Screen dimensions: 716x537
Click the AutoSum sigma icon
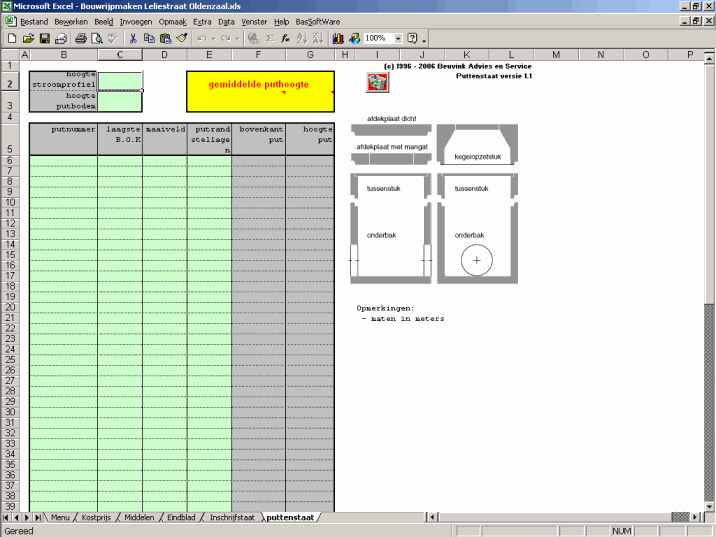pos(269,38)
